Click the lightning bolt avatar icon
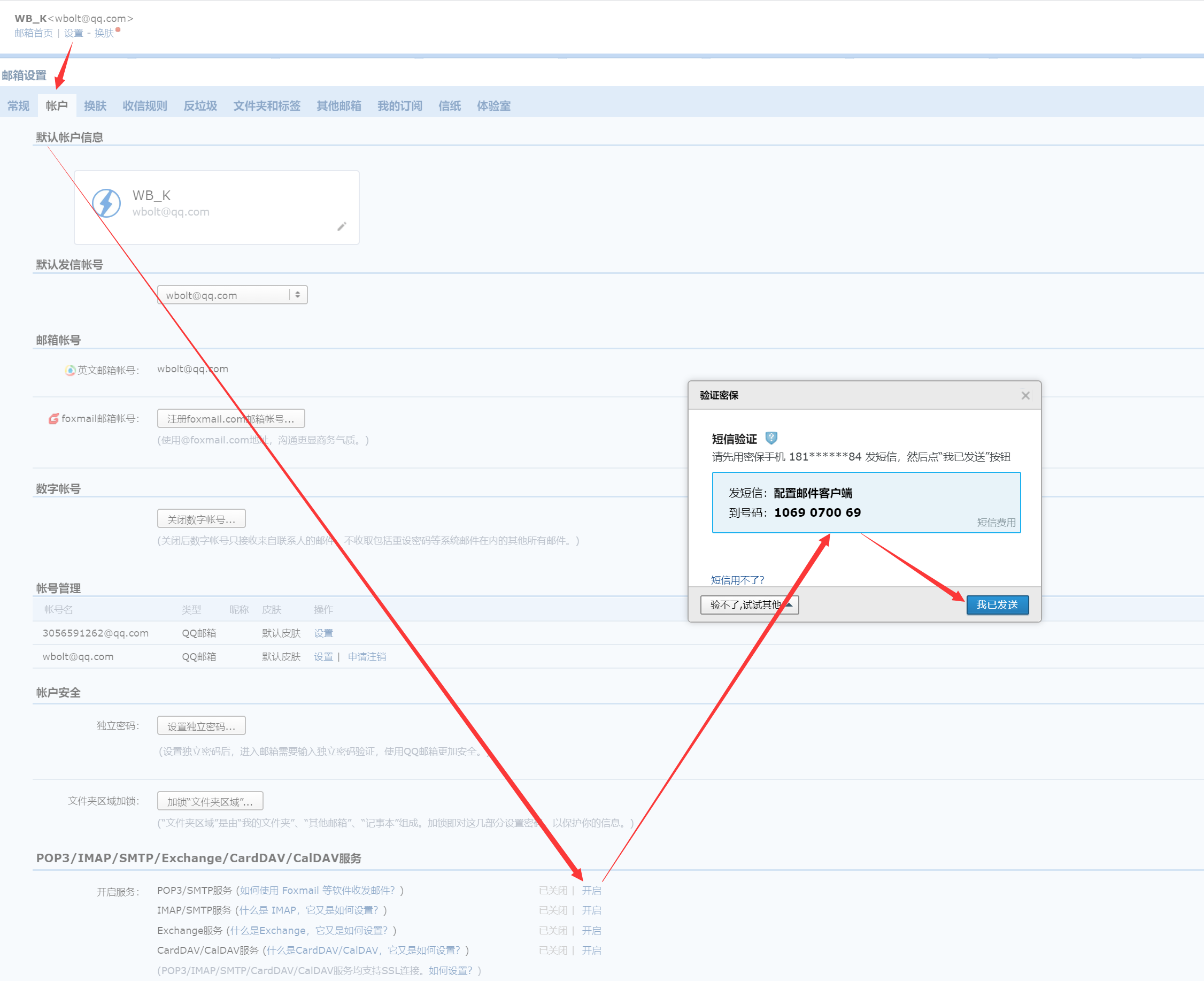1204x981 pixels. [x=106, y=203]
